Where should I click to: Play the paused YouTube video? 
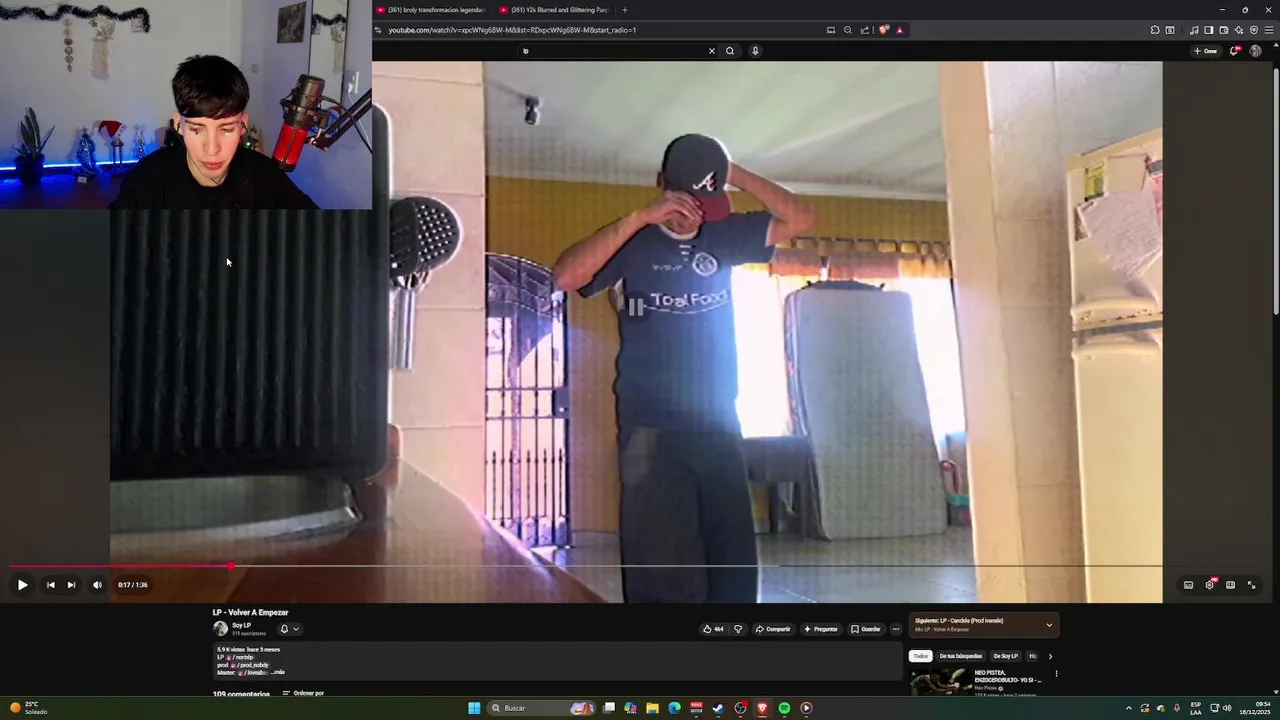[22, 585]
